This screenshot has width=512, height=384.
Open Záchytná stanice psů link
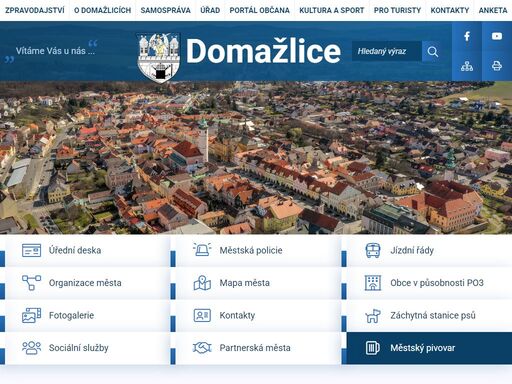pyautogui.click(x=433, y=315)
